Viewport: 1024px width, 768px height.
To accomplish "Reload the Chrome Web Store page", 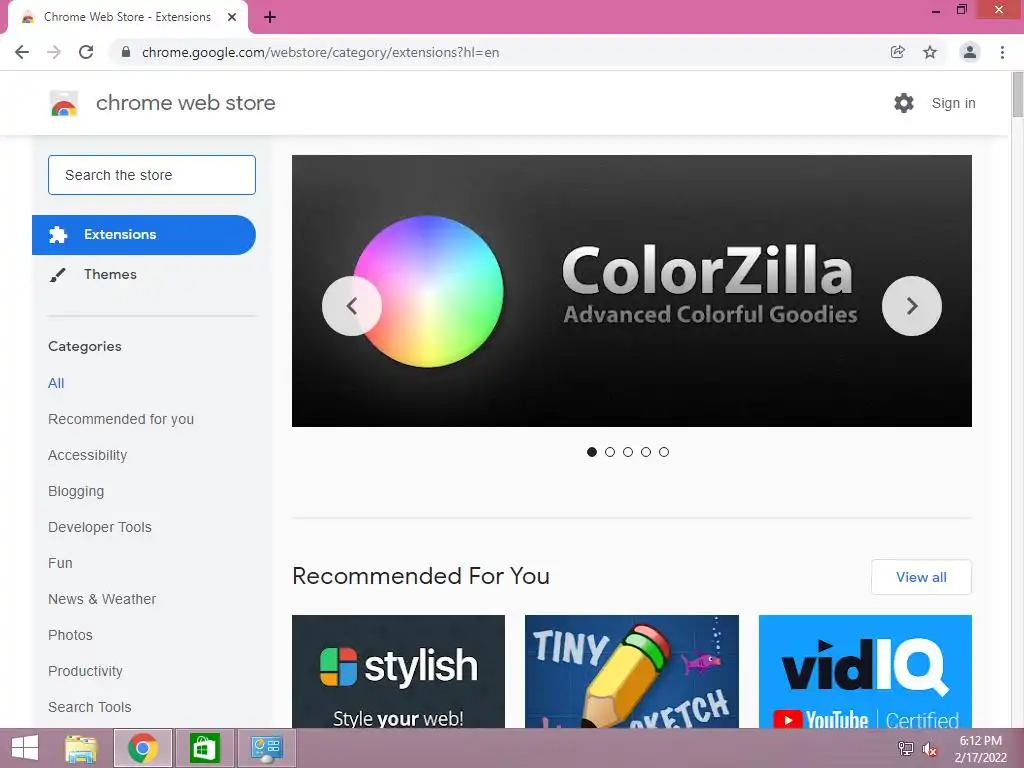I will pos(86,52).
